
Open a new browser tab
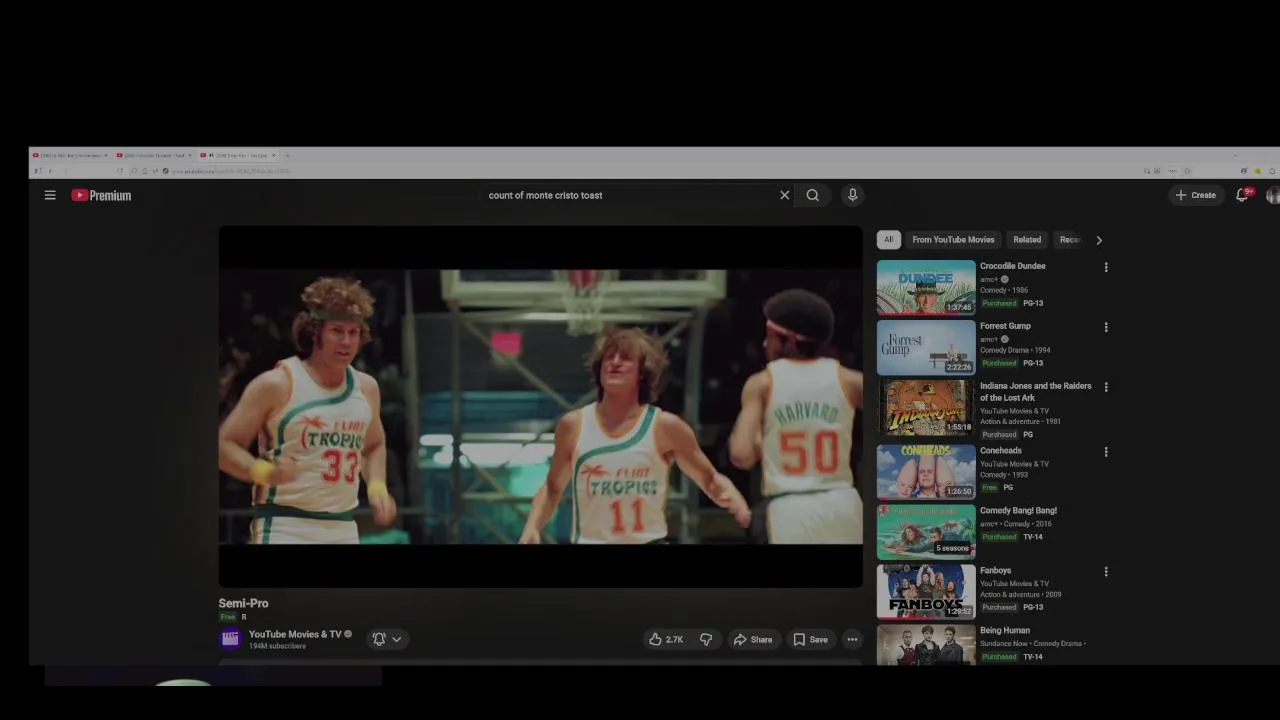click(x=287, y=155)
